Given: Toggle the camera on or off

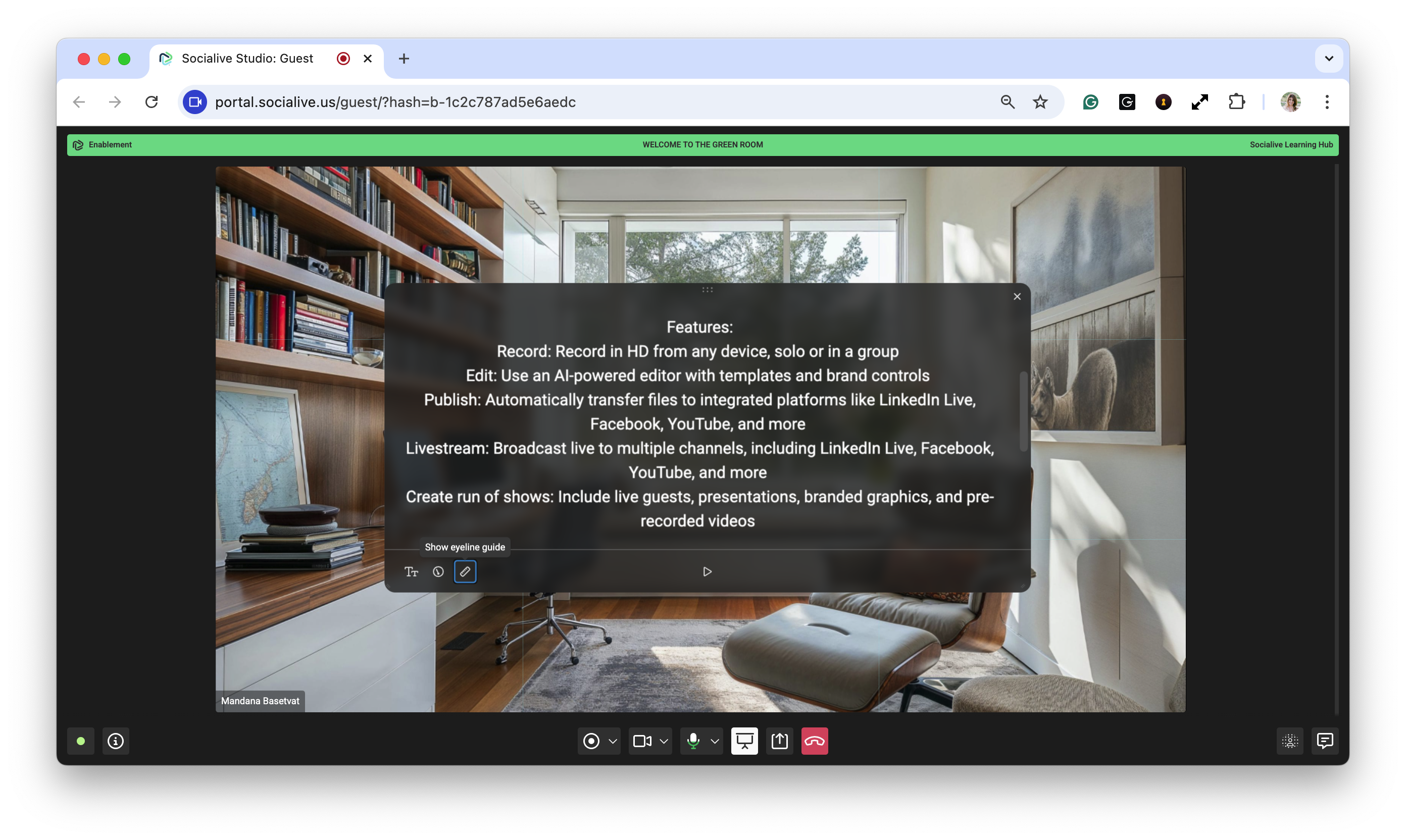Looking at the screenshot, I should (x=642, y=741).
